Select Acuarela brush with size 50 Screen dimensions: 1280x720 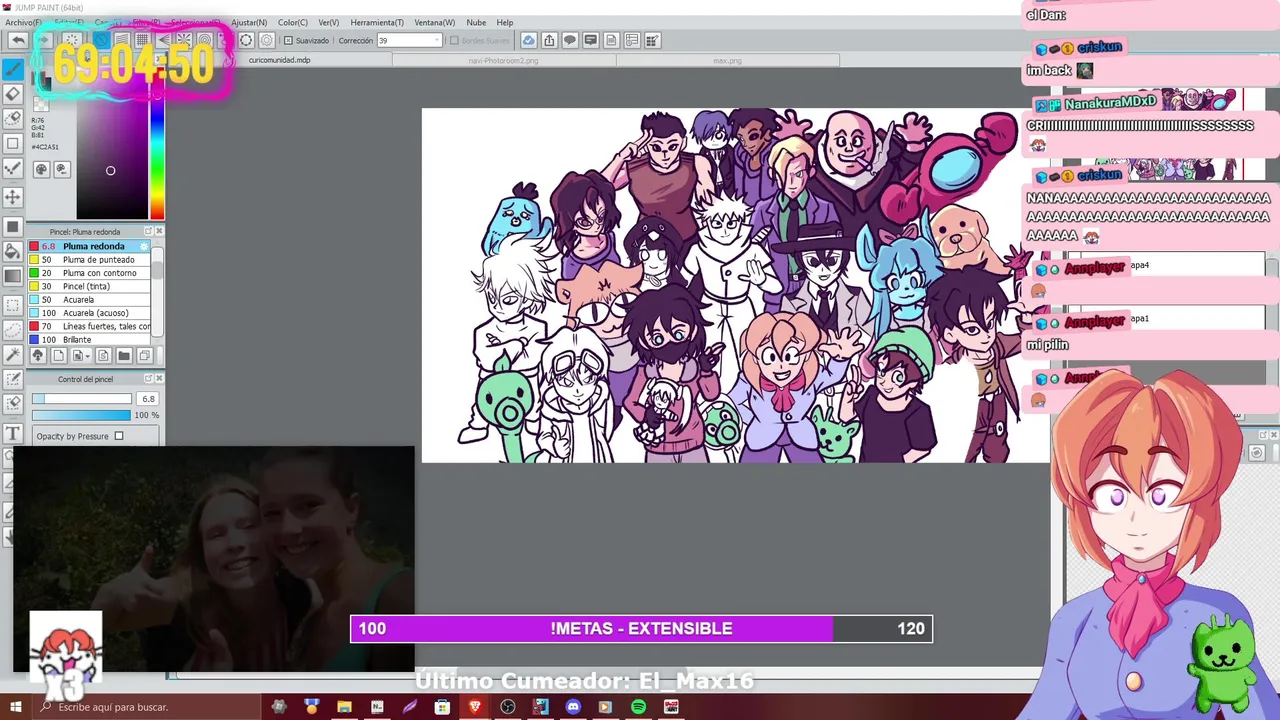[x=89, y=299]
